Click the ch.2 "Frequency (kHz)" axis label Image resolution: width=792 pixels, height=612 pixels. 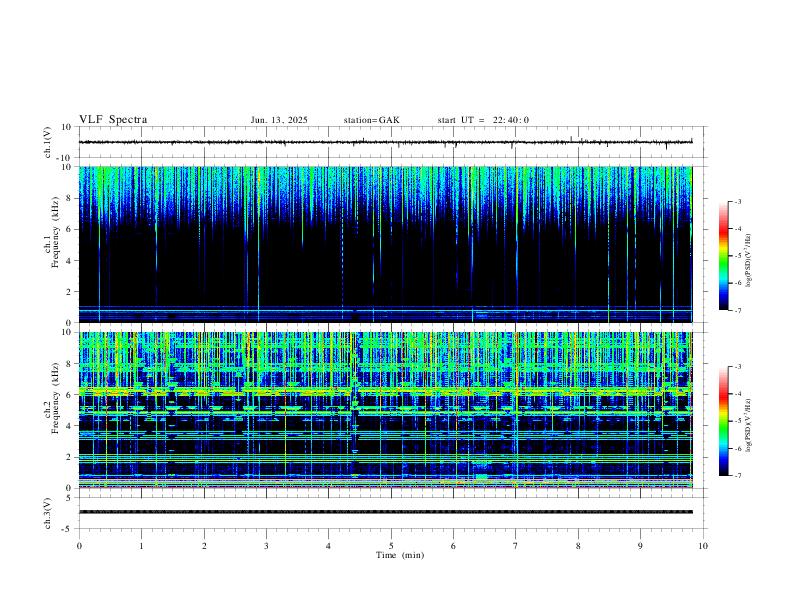(56, 397)
